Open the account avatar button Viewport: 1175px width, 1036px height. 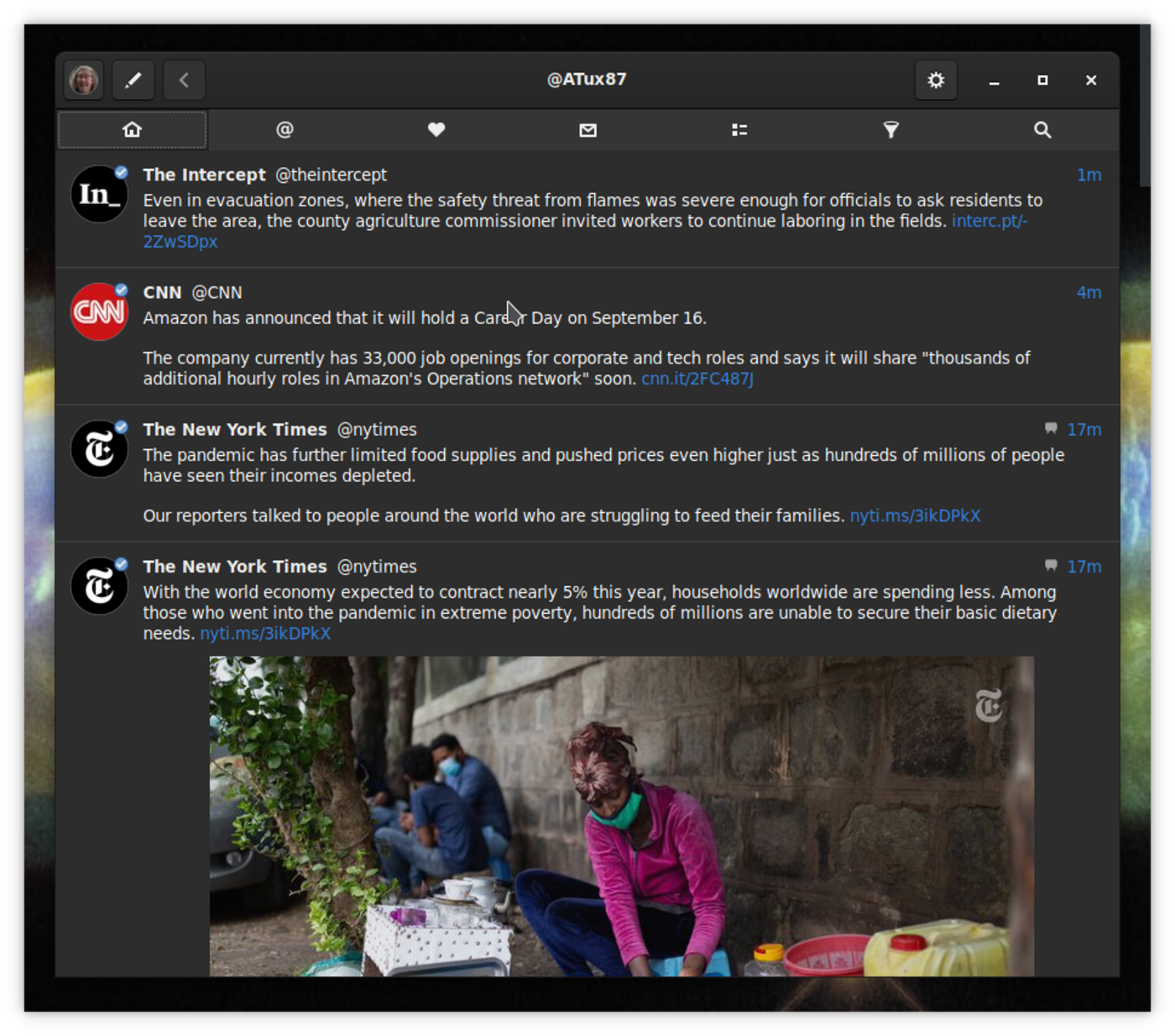click(x=84, y=81)
